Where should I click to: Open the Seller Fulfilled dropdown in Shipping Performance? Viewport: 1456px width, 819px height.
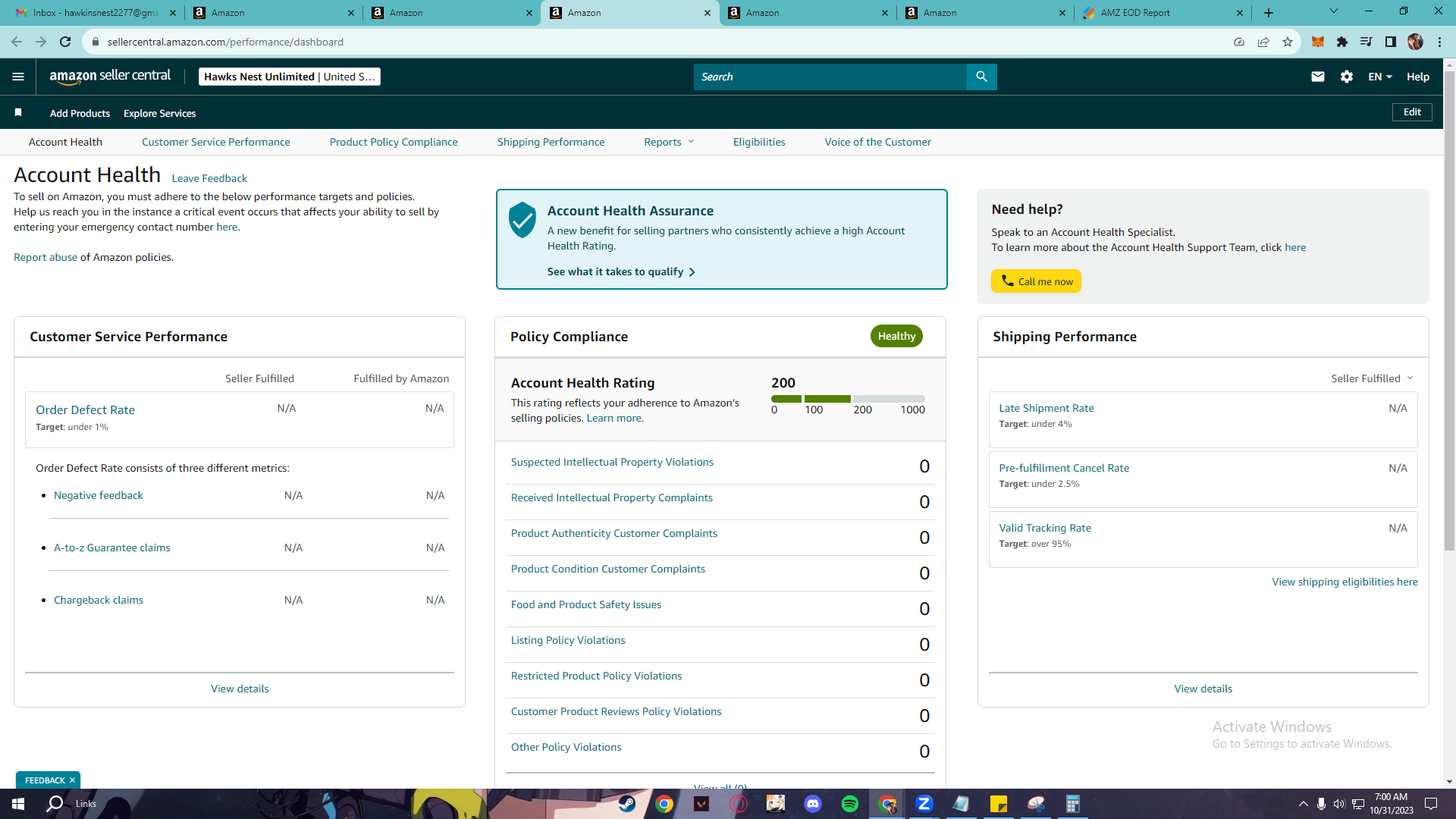click(1372, 378)
